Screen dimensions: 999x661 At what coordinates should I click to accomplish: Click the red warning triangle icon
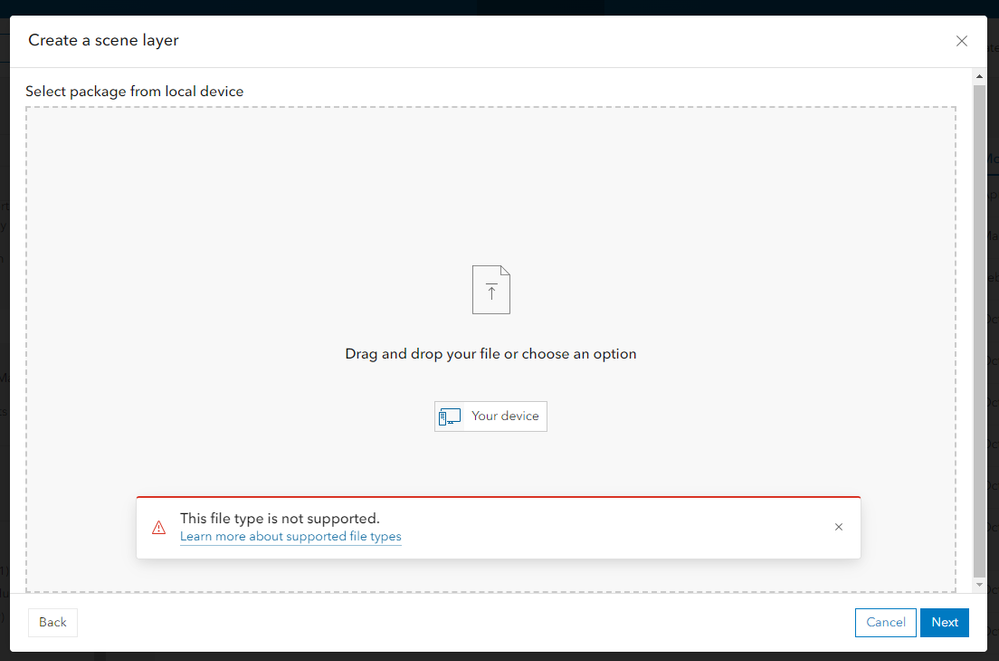click(x=159, y=527)
